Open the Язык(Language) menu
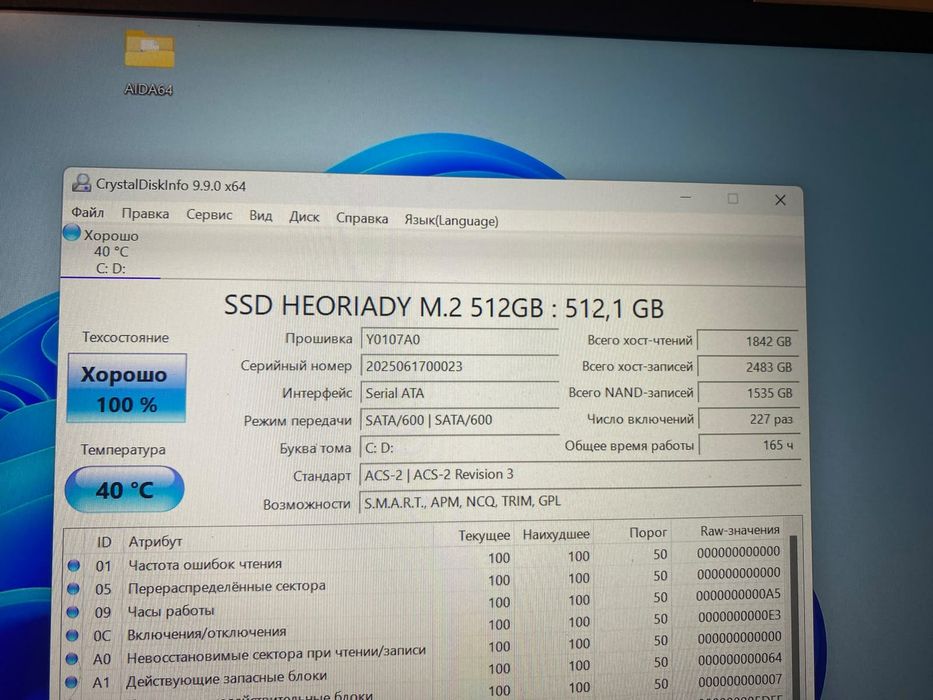Screen dimensions: 933x700 451,221
